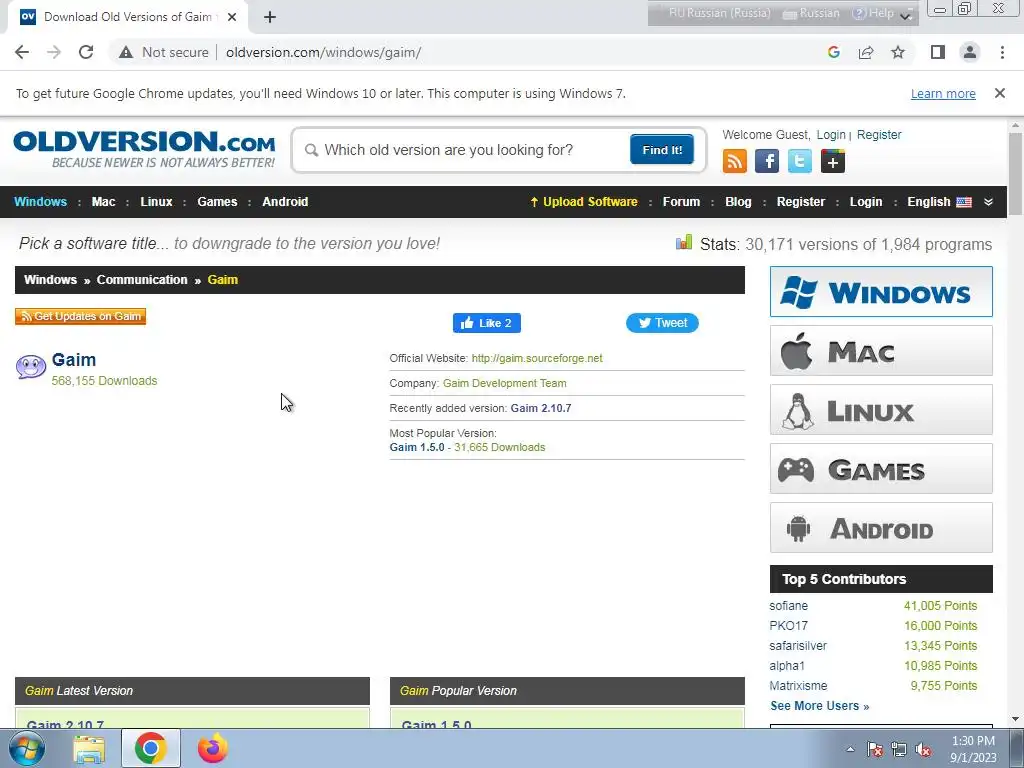Open the Windows nav menu item
The image size is (1024, 768).
(40, 202)
